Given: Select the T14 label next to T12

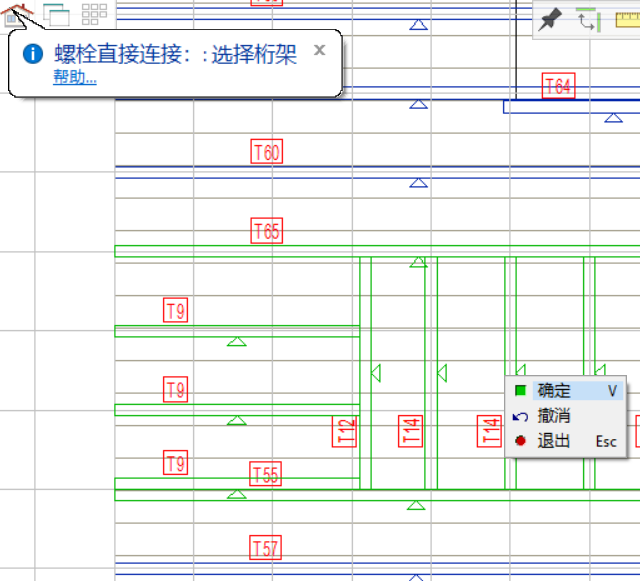Looking at the screenshot, I should [x=410, y=432].
